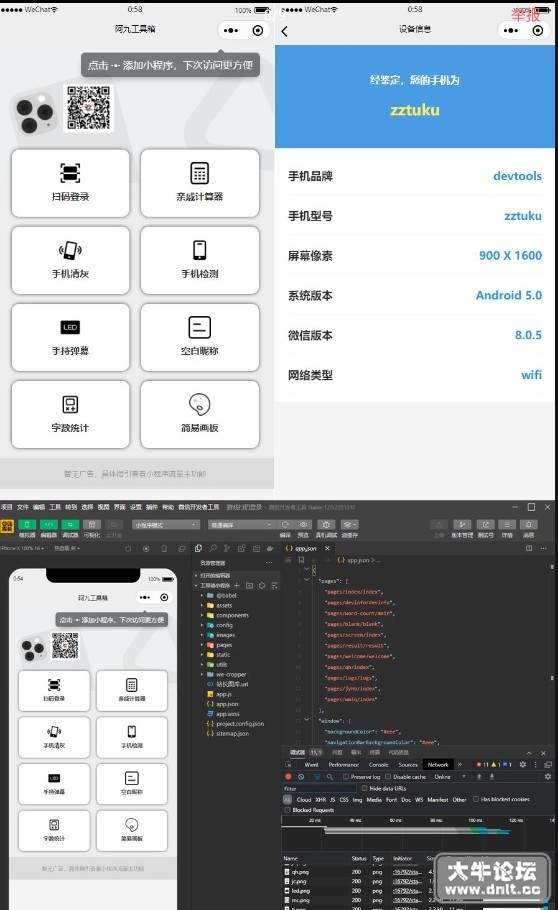Open the search icon in the explorer sidebar
The image size is (558, 910).
(213, 548)
